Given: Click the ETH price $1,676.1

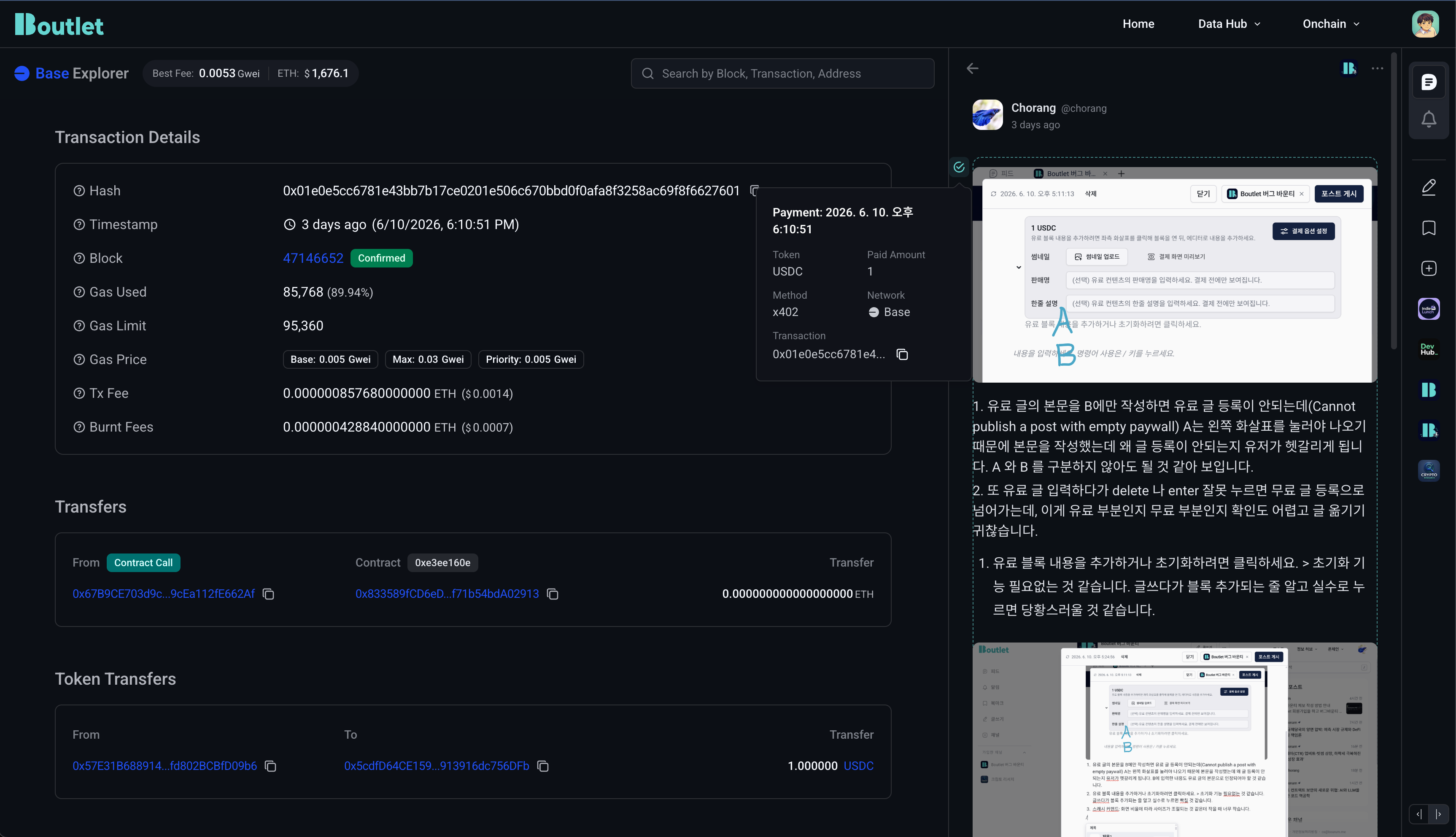Looking at the screenshot, I should pos(326,73).
